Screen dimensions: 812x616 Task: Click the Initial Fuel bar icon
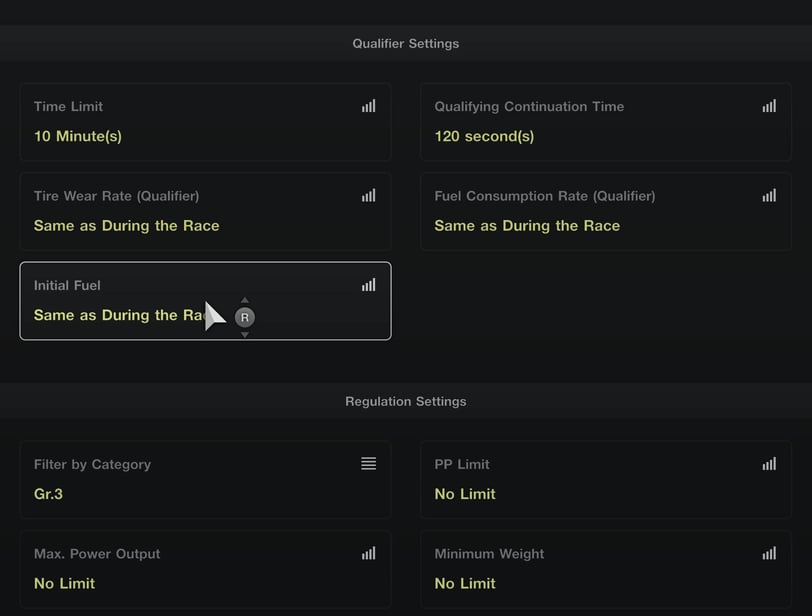[368, 285]
